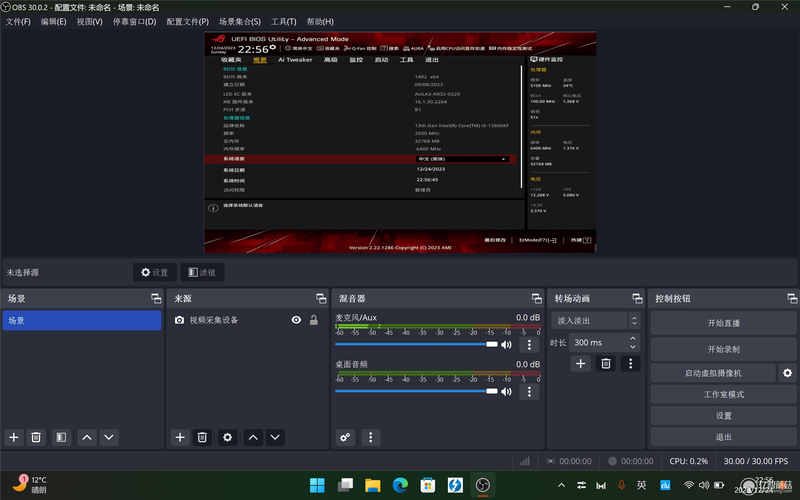This screenshot has height=500, width=800.
Task: Open 桌面音频 options three-dots button
Action: 529,391
